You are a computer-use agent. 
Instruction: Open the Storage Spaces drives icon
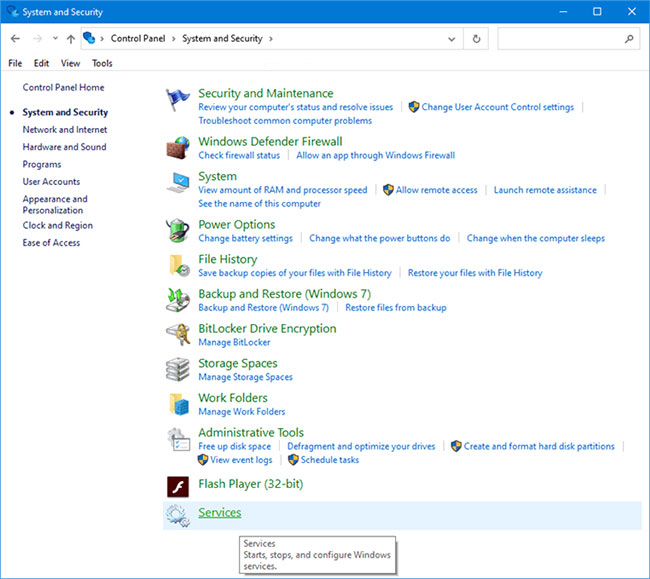pyautogui.click(x=178, y=369)
